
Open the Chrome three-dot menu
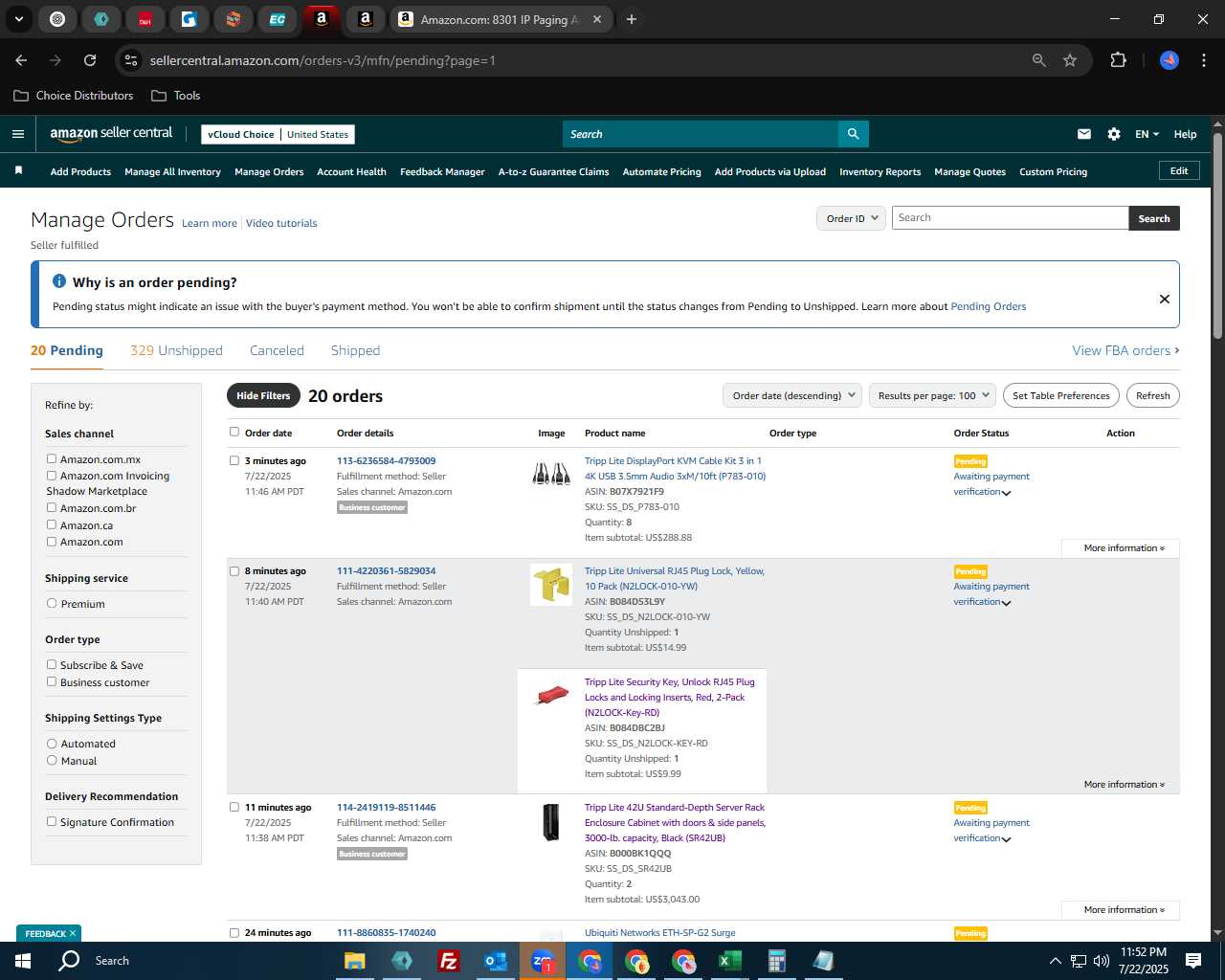[1202, 60]
